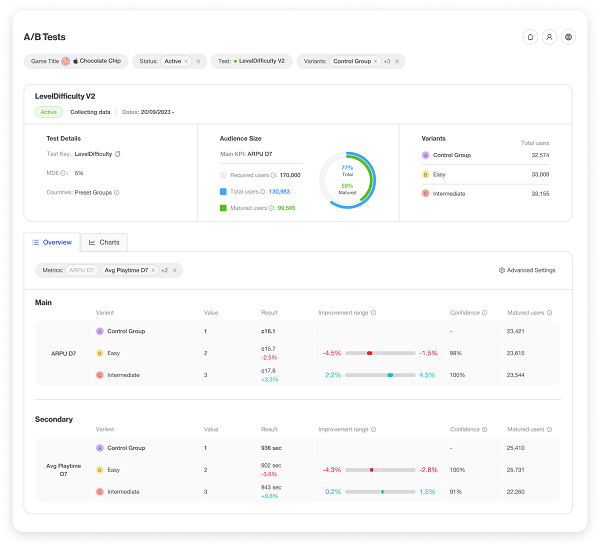Image resolution: width=600 pixels, height=547 pixels.
Task: Click the Matured users info icon in Secondary table
Action: (549, 431)
